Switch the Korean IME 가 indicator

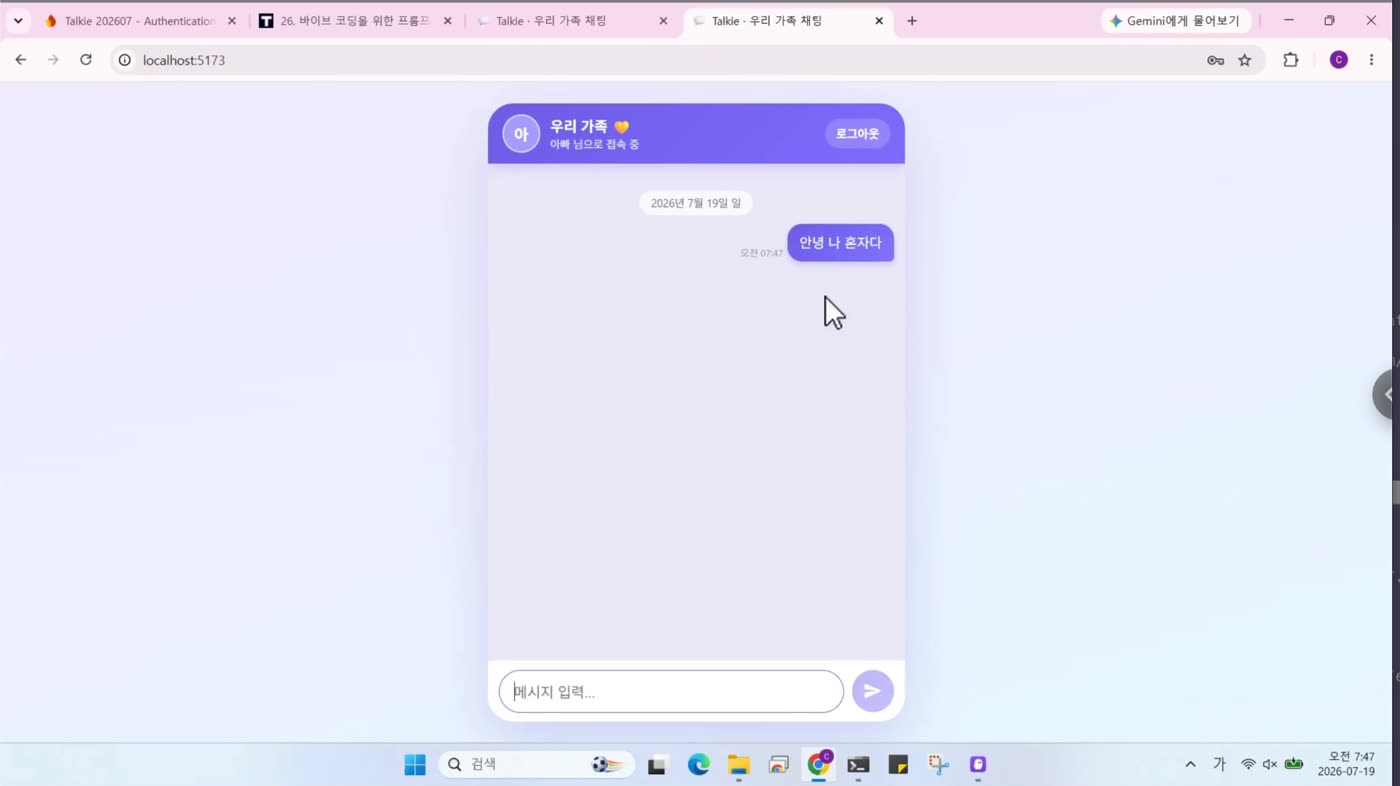click(x=1219, y=765)
